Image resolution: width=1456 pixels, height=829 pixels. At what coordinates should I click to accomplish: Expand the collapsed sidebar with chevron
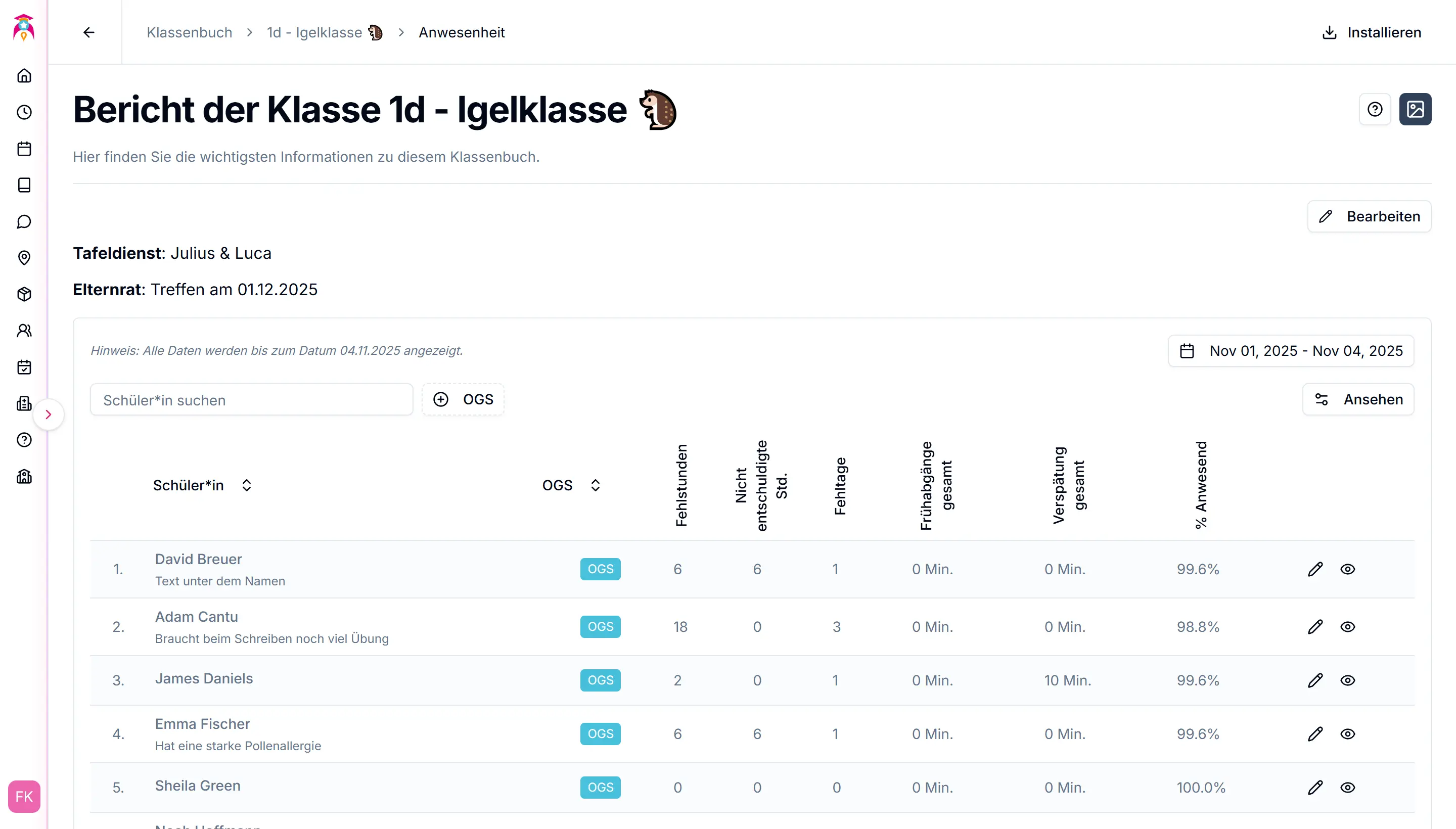49,414
